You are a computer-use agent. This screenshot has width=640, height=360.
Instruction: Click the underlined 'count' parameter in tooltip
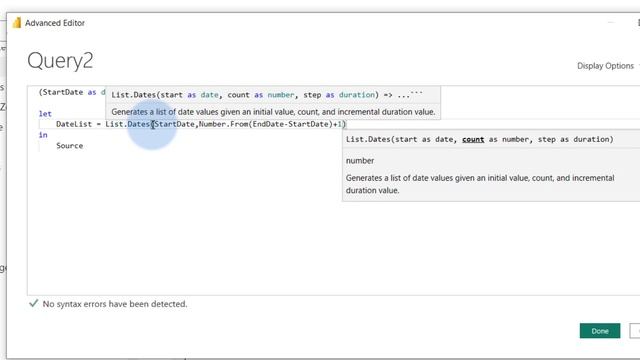(473, 139)
